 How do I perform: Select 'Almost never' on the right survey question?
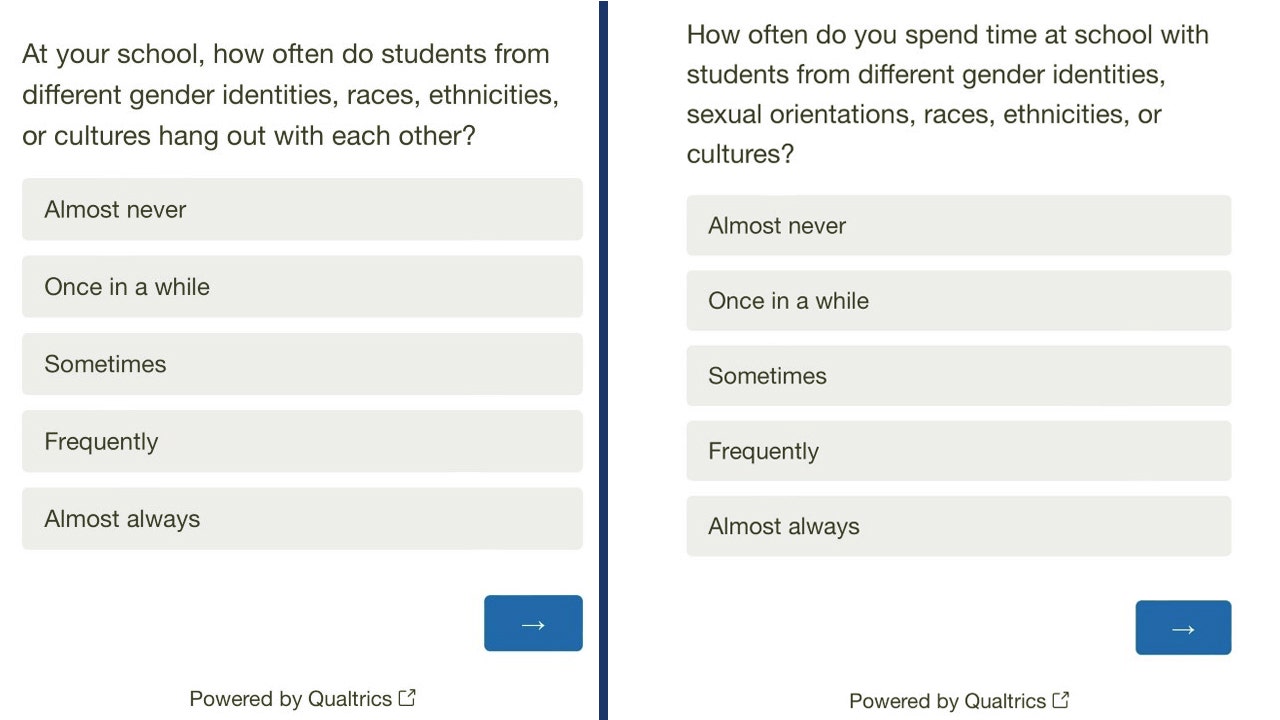[x=958, y=225]
